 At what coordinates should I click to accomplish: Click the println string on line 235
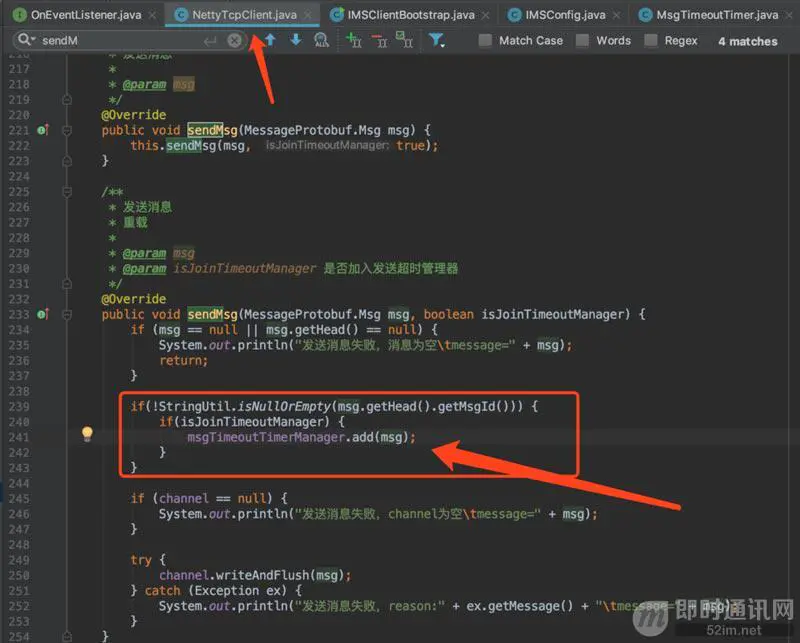[x=406, y=345]
